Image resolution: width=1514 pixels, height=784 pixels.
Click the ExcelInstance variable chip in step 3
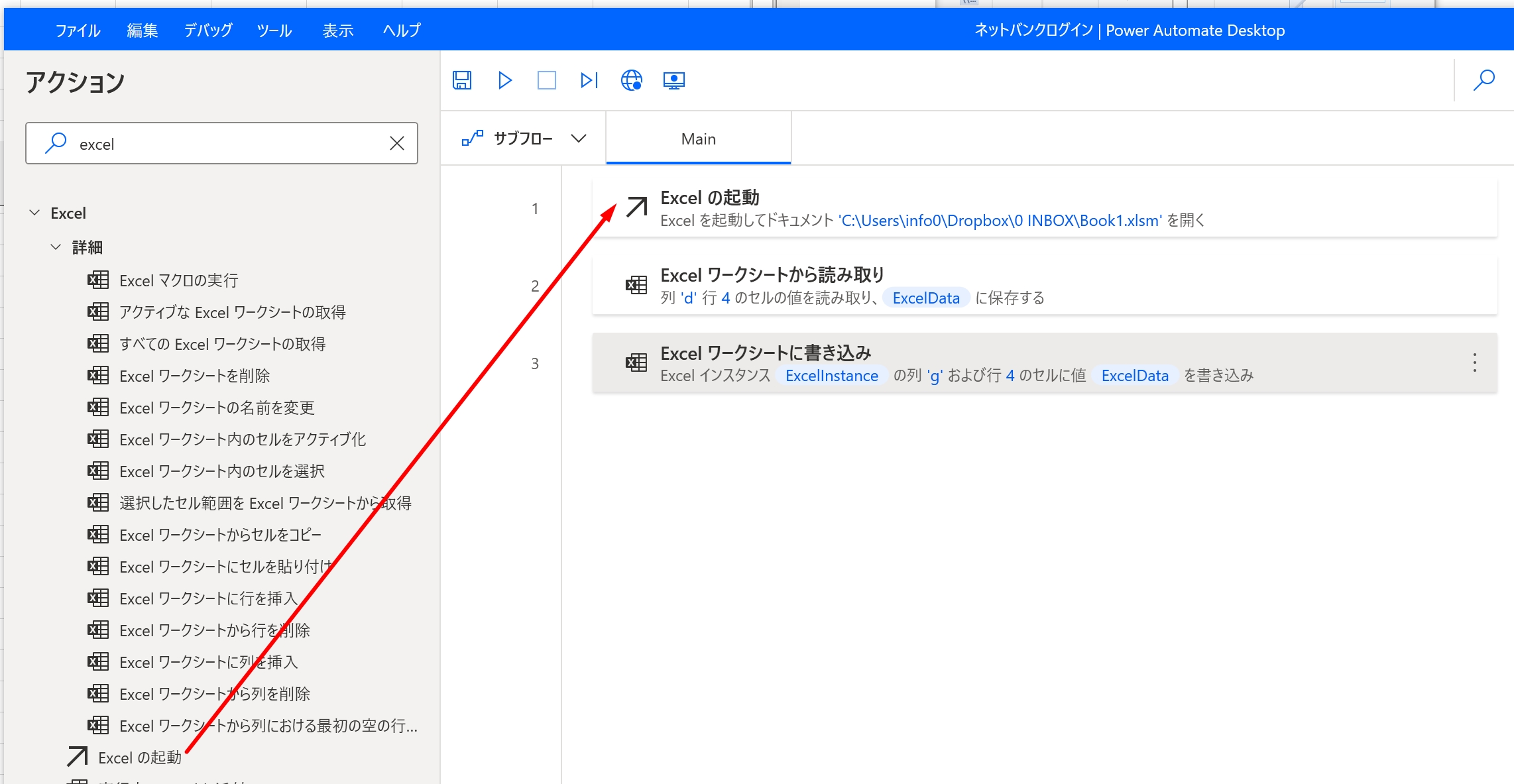point(832,376)
